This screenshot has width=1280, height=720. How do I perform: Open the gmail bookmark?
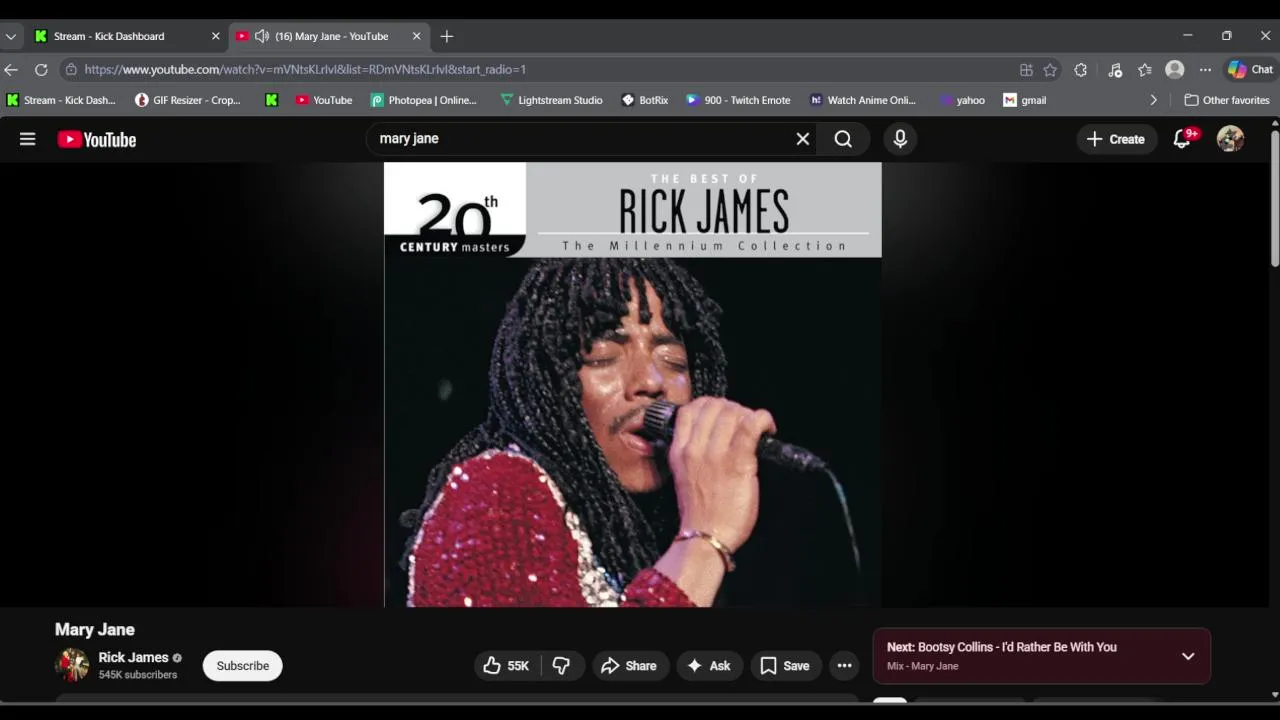(x=1025, y=100)
